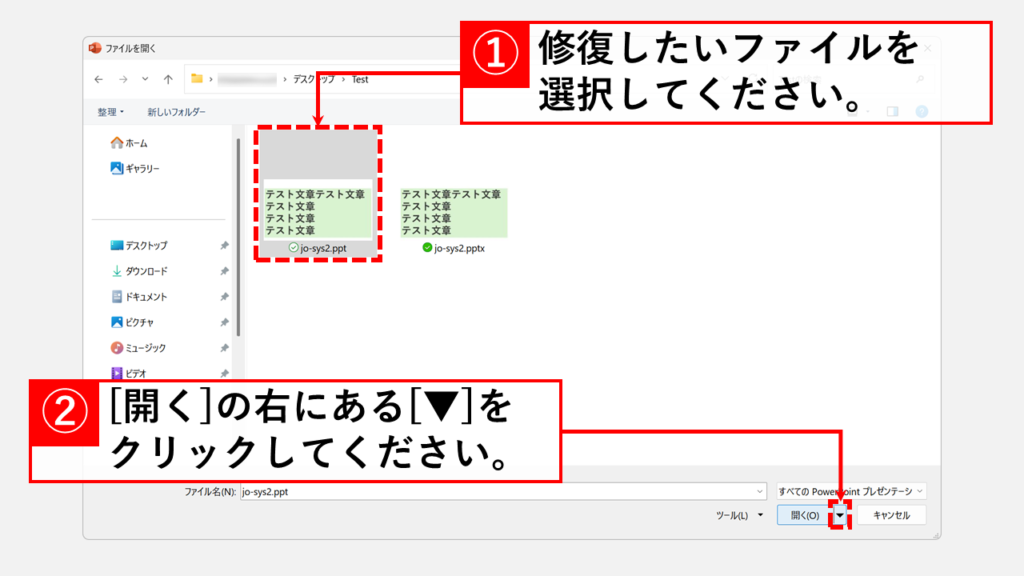Expand the chevron just before デスクトップ in the path
Image resolution: width=1024 pixels, height=576 pixels.
click(x=285, y=79)
